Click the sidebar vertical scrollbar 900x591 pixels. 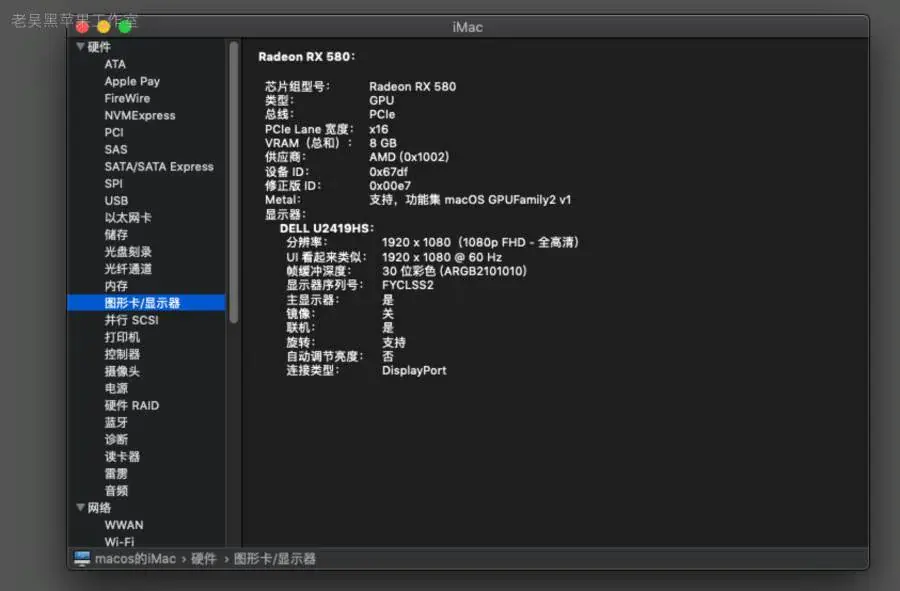click(234, 182)
